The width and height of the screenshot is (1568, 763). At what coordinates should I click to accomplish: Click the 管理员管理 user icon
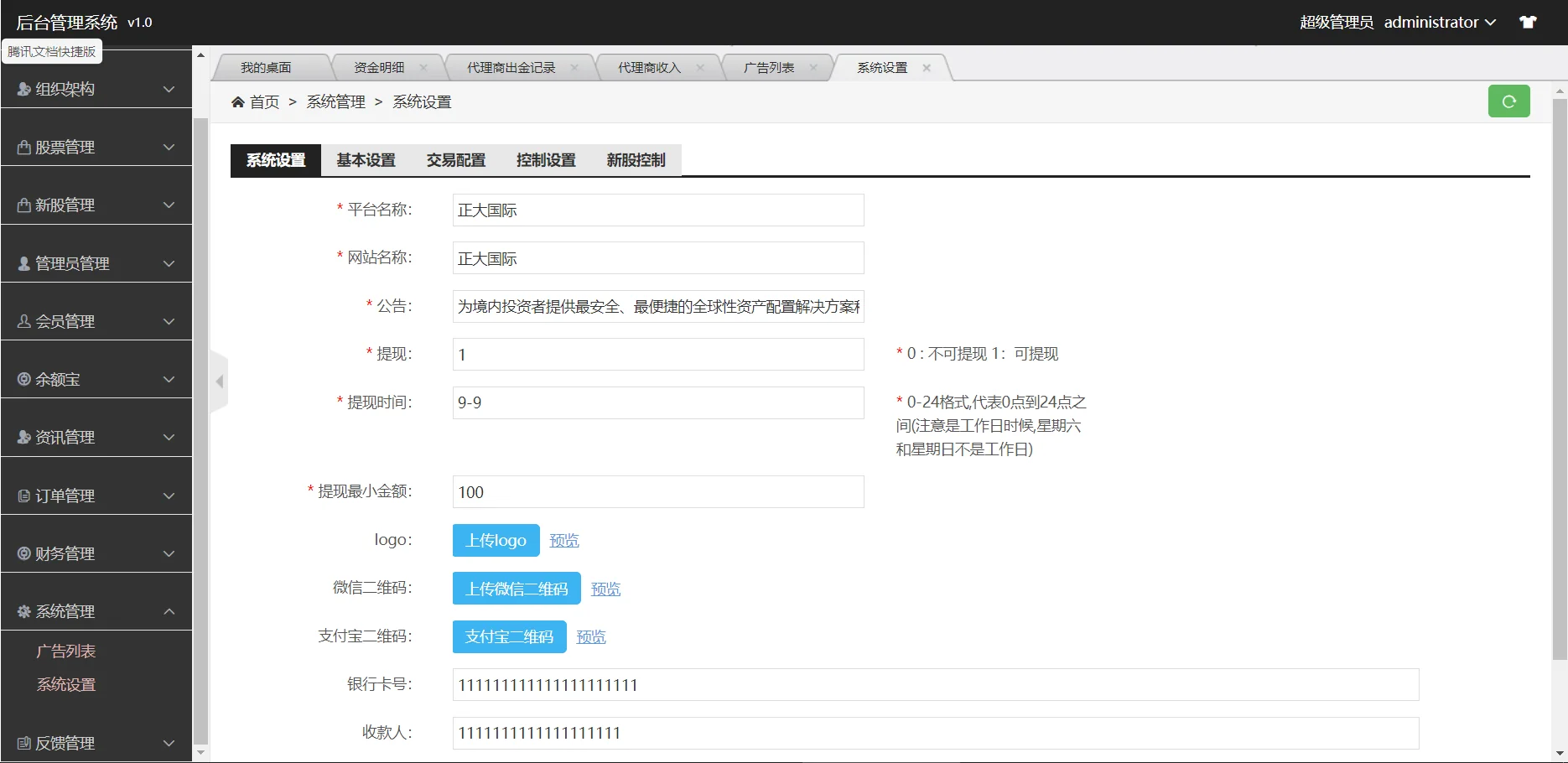coord(22,262)
